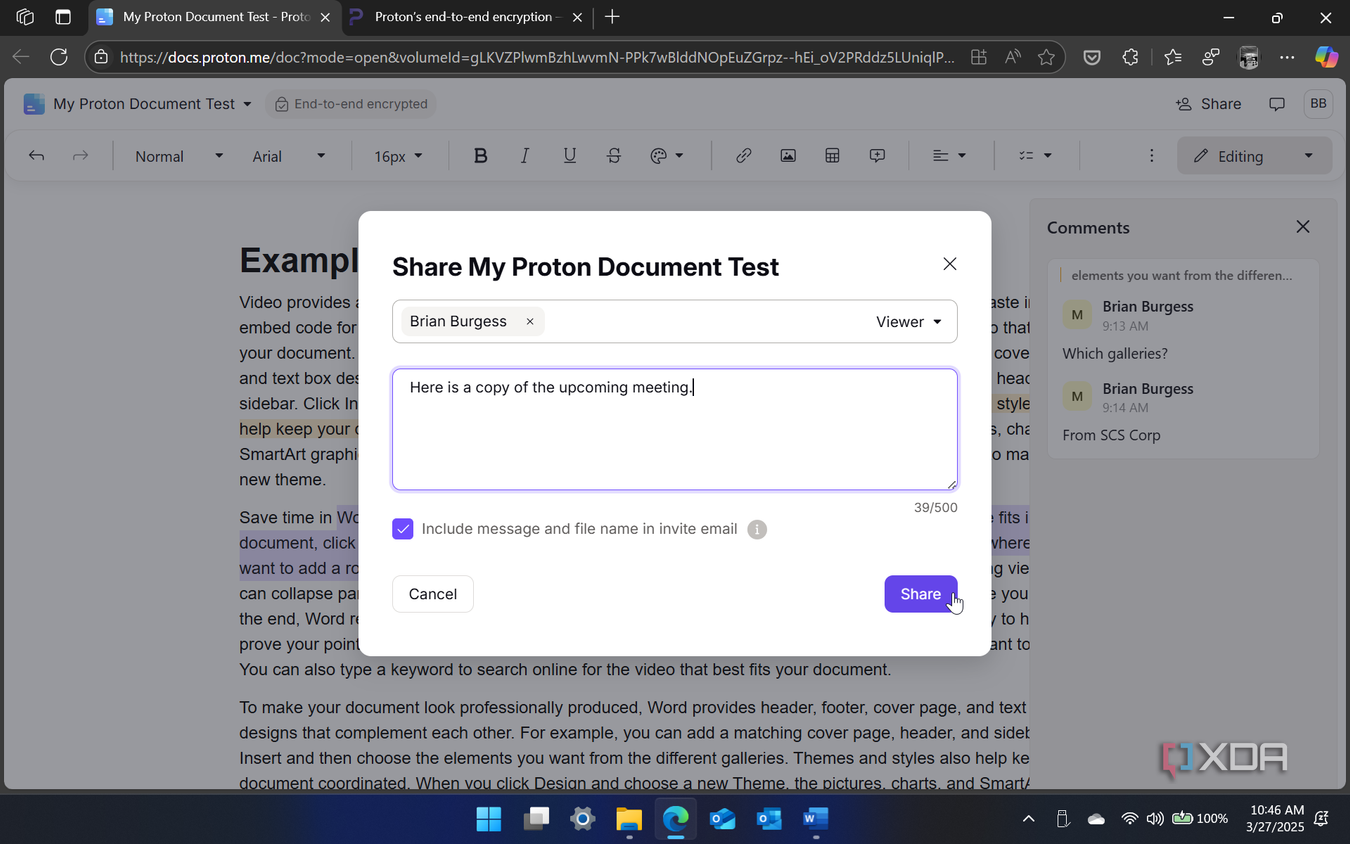Open the 'Which galleries?' comment
The height and width of the screenshot is (844, 1350).
(x=1115, y=354)
